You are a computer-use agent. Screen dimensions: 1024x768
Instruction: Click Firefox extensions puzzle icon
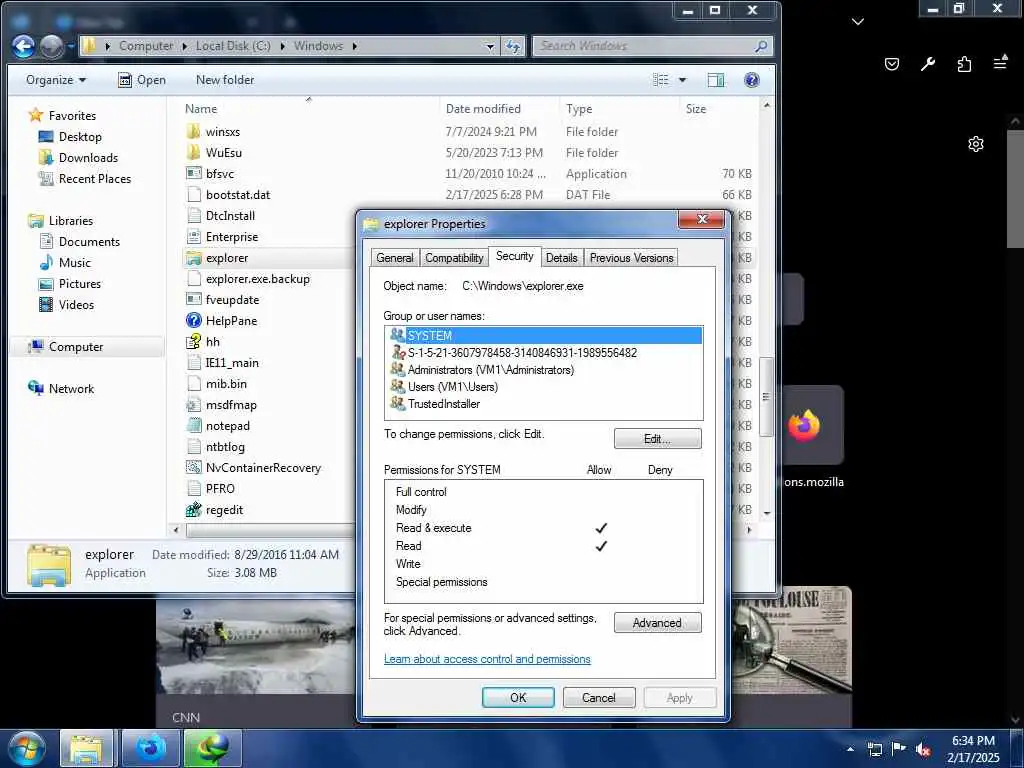point(964,64)
